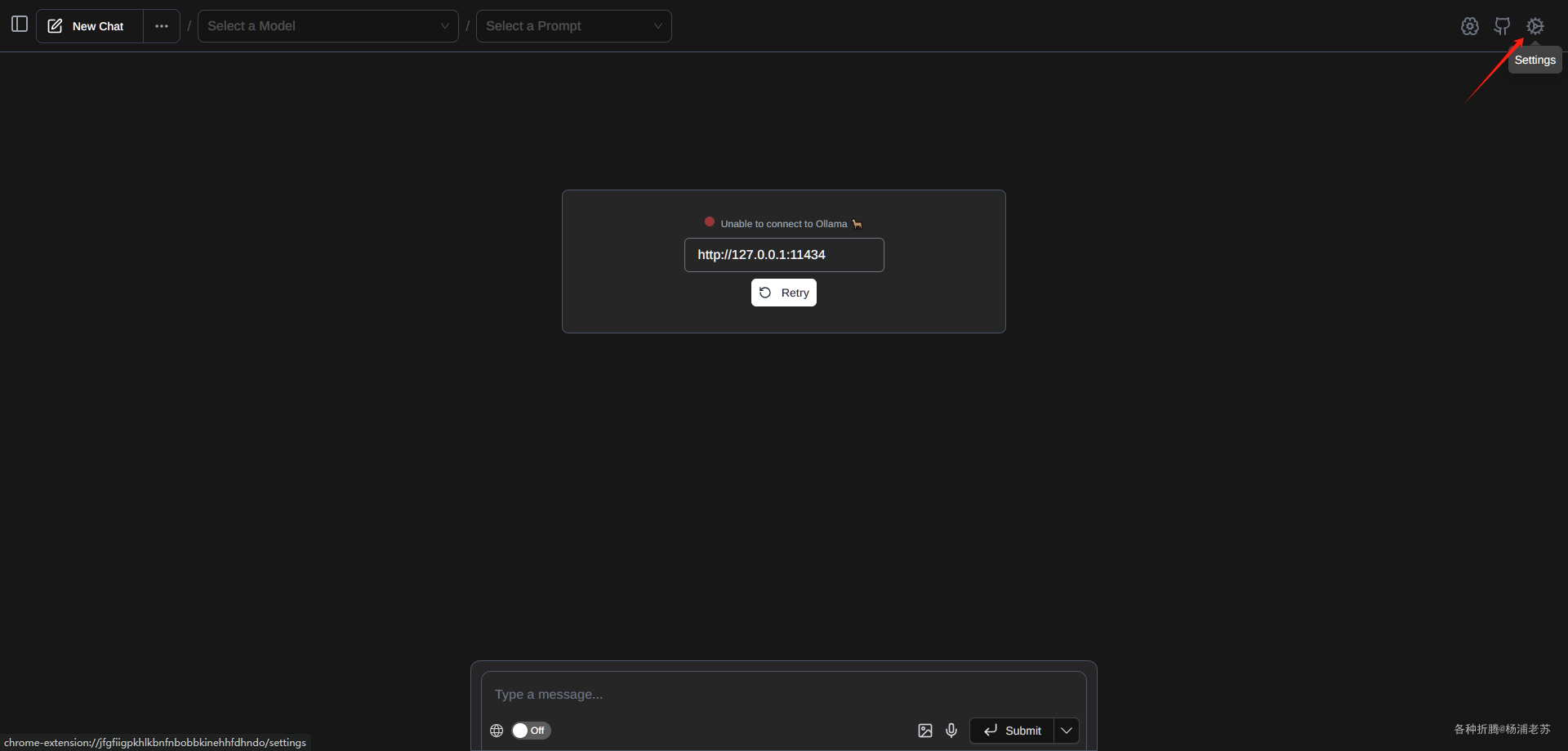Click the upload image icon
Screen dimensions: 1568x751
pyautogui.click(x=925, y=731)
